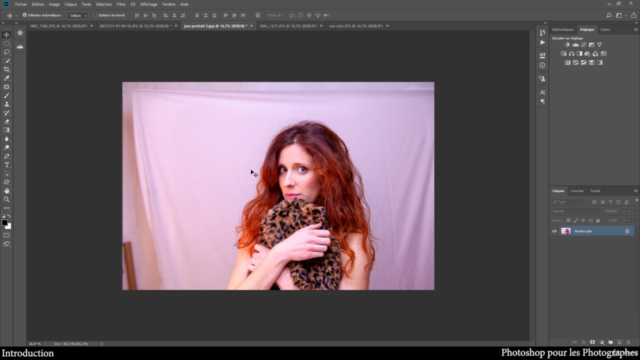The width and height of the screenshot is (640, 360).
Task: Open the Calques panel flyout menu
Action: pyautogui.click(x=636, y=191)
